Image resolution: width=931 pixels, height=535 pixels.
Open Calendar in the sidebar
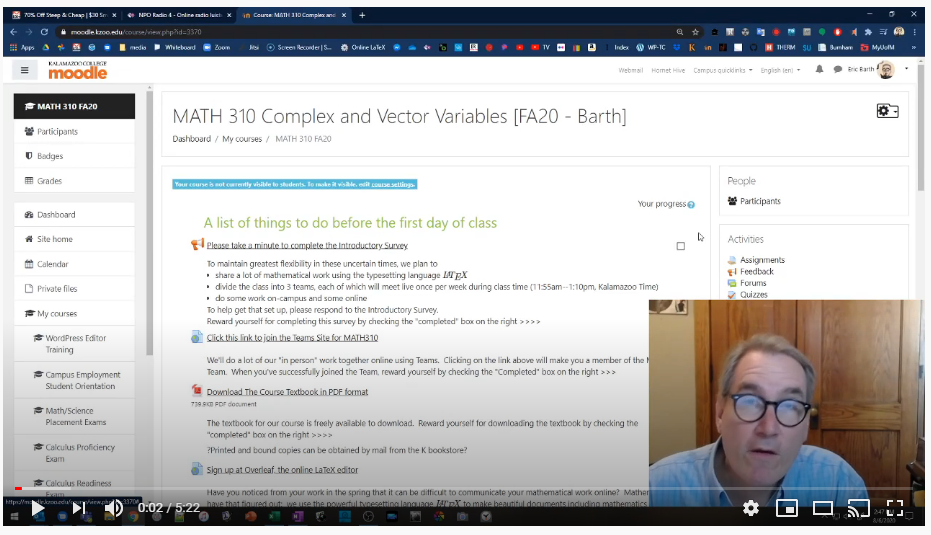(74, 264)
